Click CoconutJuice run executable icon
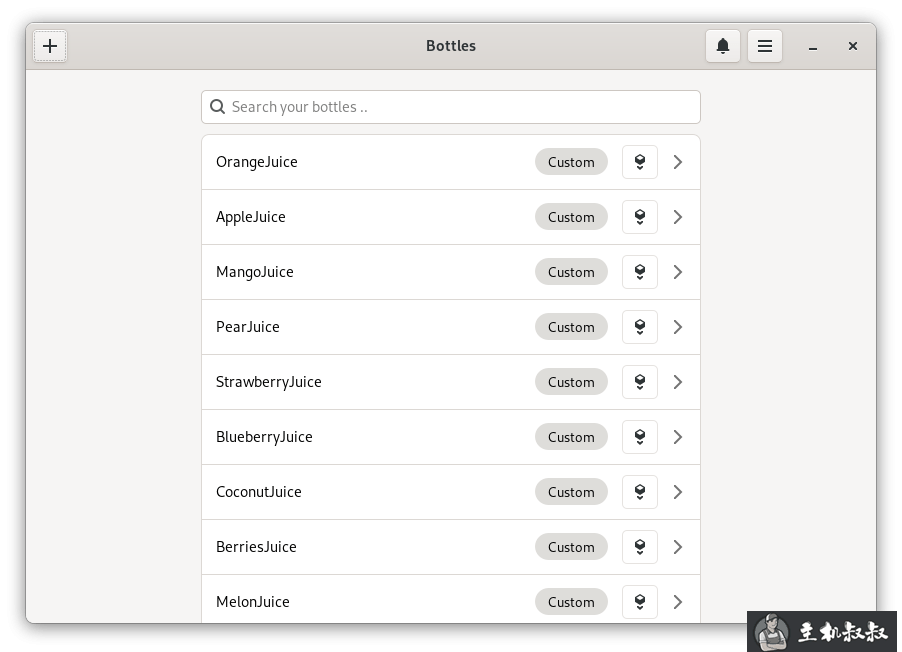The height and width of the screenshot is (652, 902). coord(640,492)
